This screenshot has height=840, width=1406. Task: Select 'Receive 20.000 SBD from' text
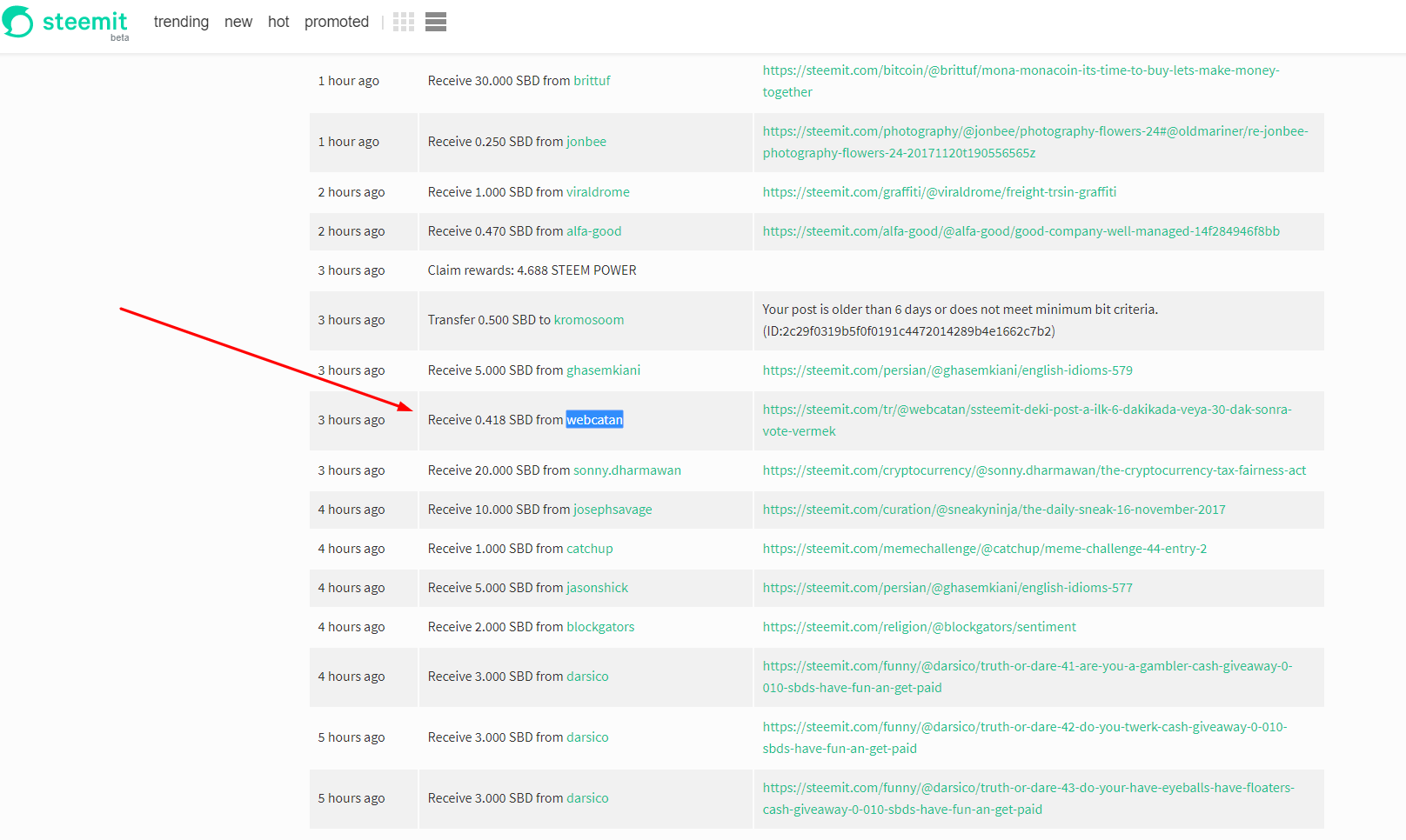tap(499, 470)
